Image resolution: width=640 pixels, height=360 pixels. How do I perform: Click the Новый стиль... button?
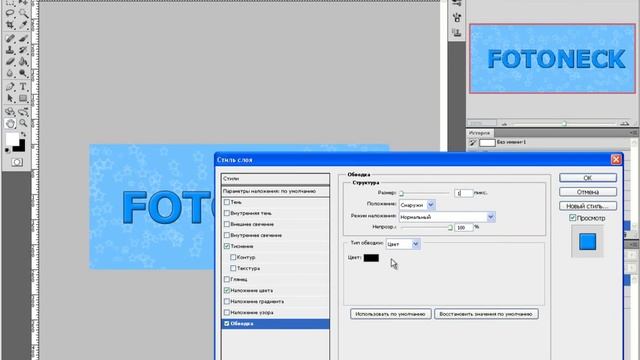(588, 206)
